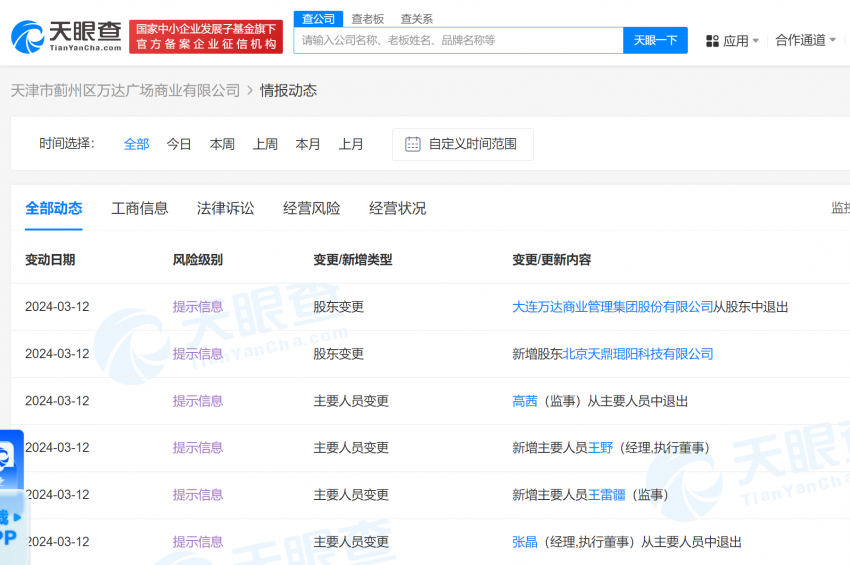Open 大连万达商业管理集团股份有限公司 company link
Viewport: 850px width, 565px height.
[613, 307]
